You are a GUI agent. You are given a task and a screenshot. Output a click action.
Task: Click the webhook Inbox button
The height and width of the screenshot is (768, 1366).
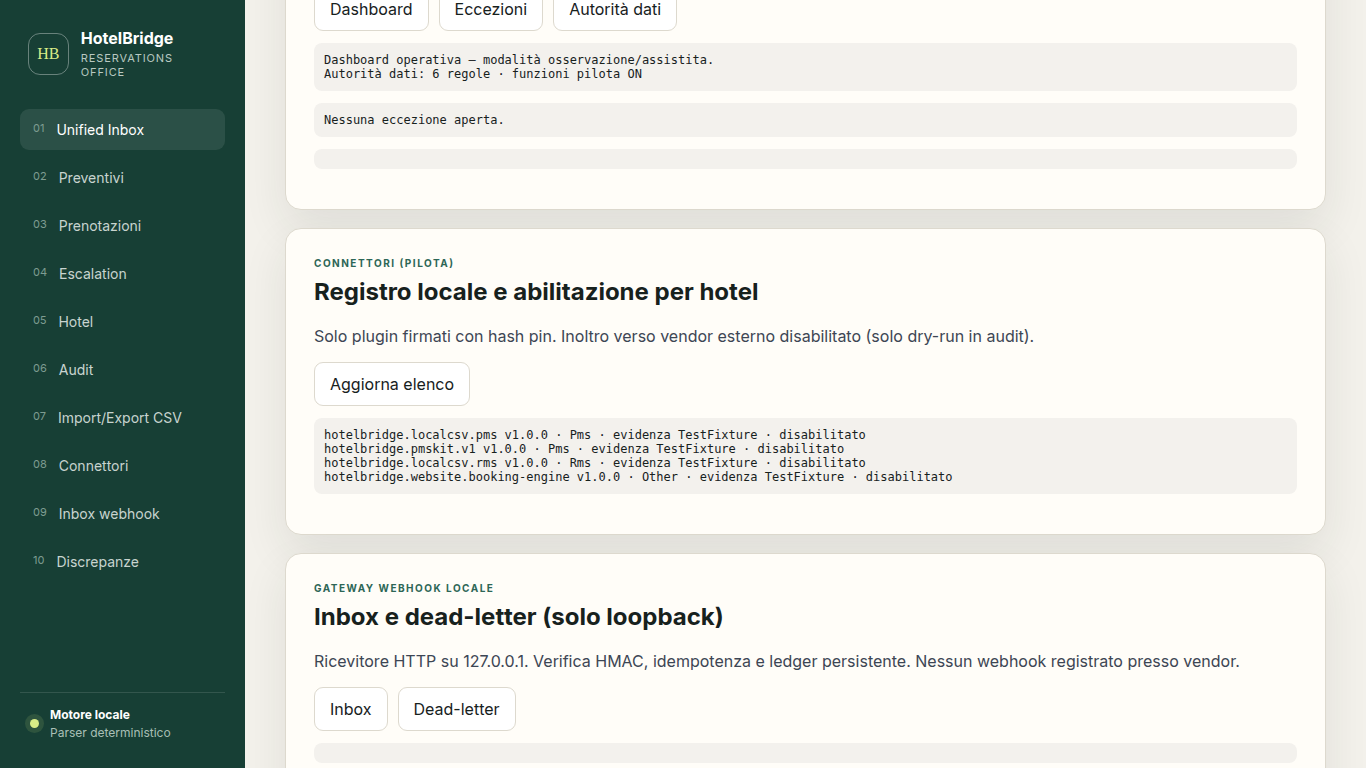(x=351, y=709)
